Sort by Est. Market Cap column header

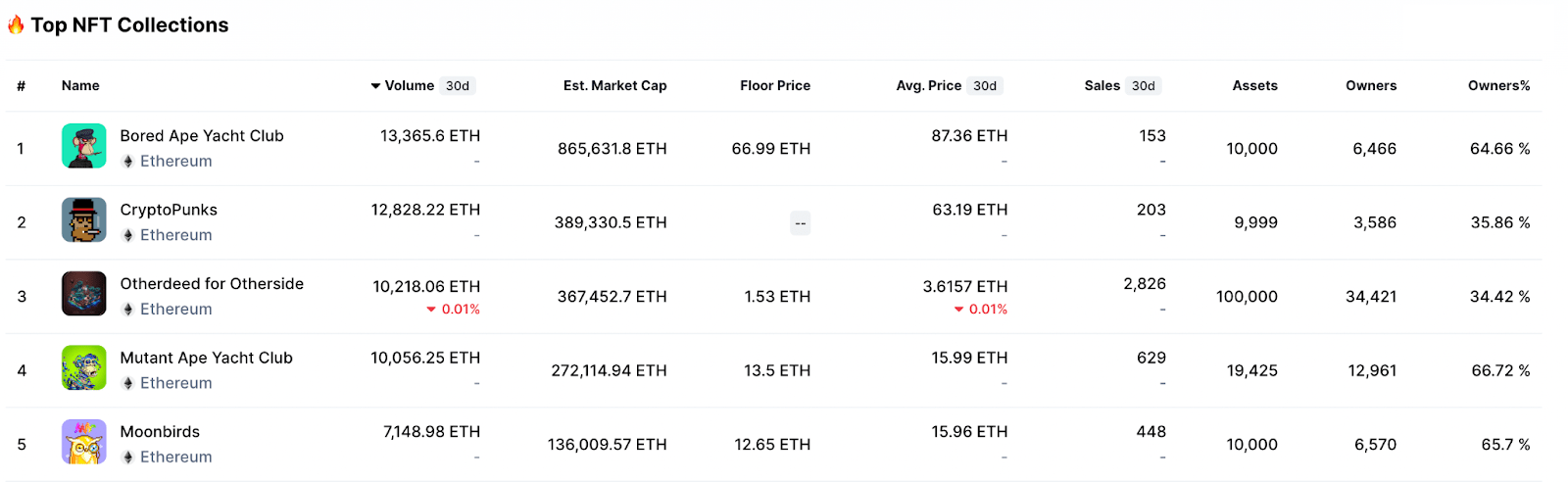tap(614, 86)
